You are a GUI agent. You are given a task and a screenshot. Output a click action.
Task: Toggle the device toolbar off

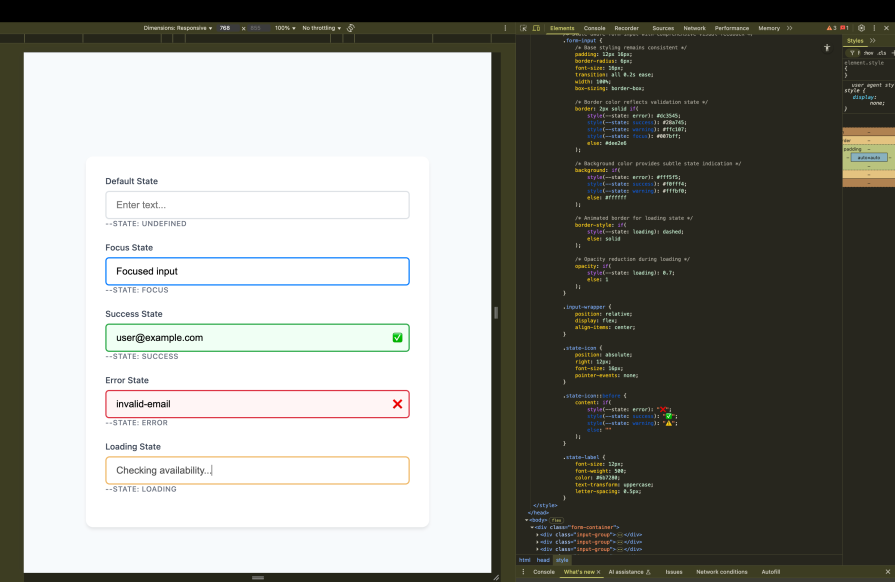point(536,29)
